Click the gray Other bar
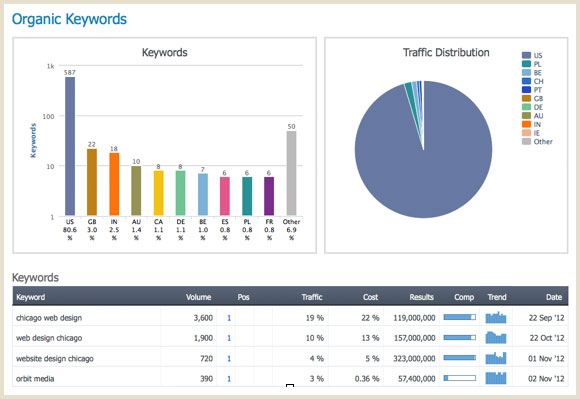The image size is (580, 399). (x=291, y=173)
